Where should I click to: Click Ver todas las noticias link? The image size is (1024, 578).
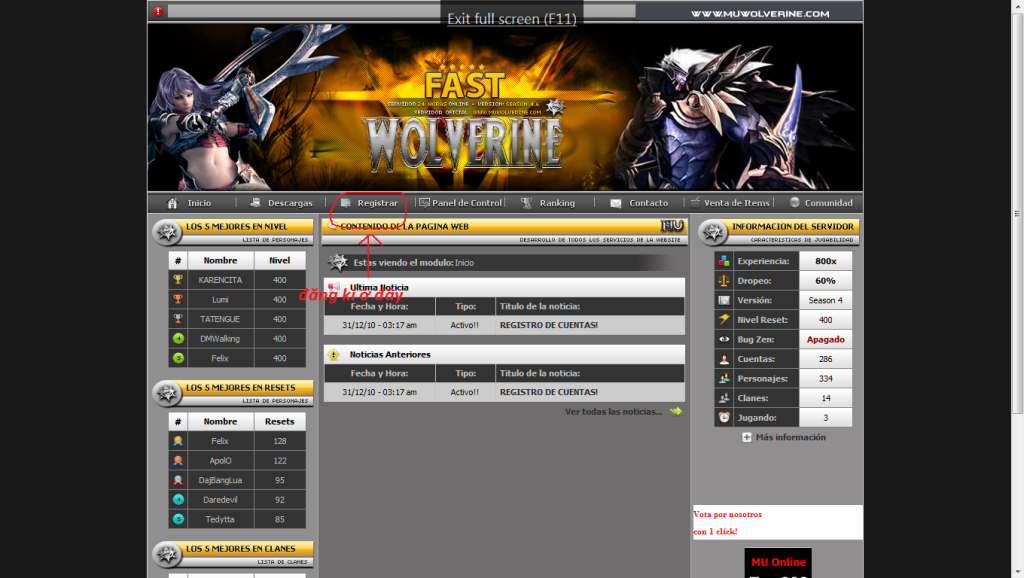coord(613,411)
